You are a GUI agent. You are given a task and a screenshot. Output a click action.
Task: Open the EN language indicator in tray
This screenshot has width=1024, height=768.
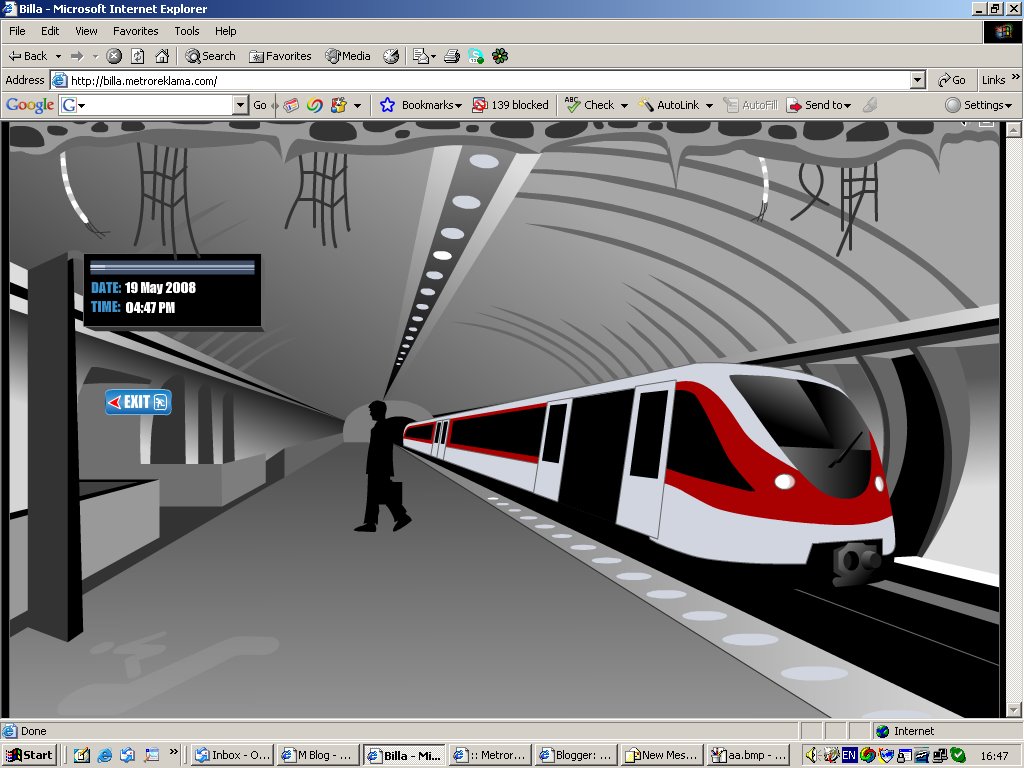point(849,755)
